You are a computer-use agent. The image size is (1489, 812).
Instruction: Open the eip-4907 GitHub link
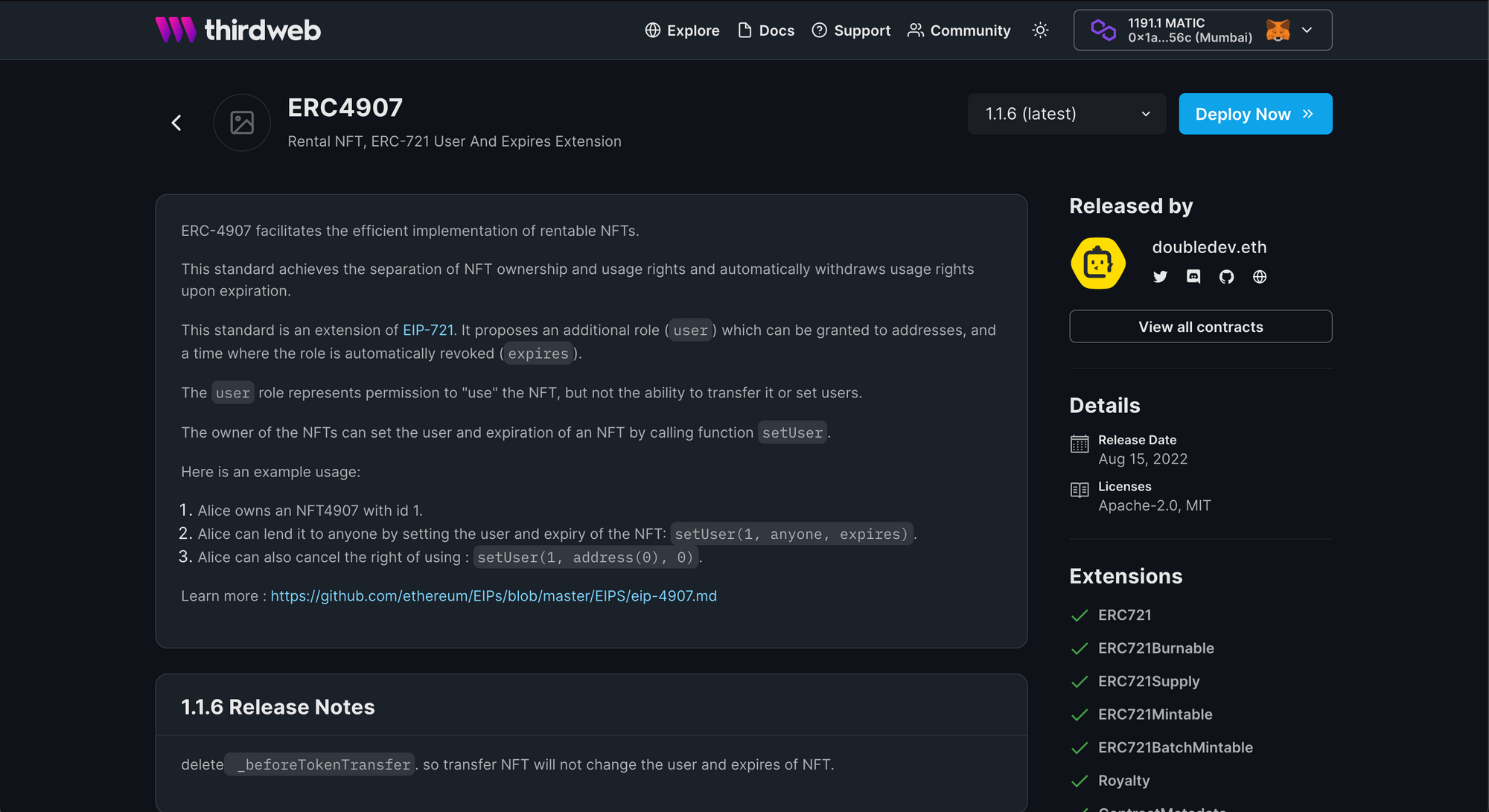494,595
